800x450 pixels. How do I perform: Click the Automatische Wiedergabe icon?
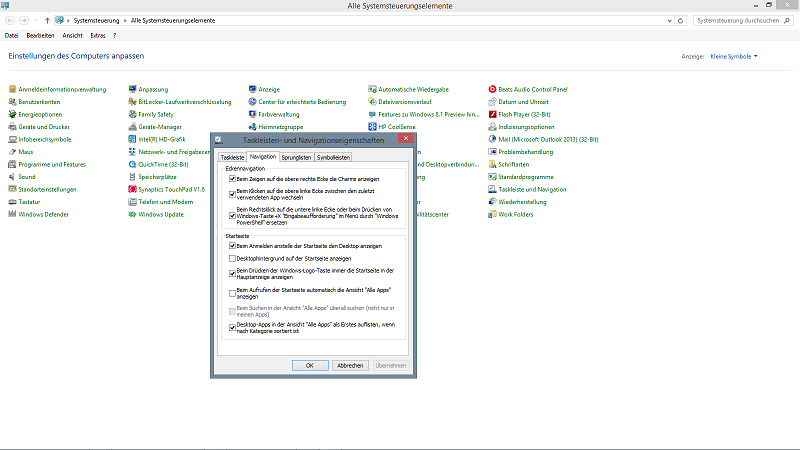372,89
